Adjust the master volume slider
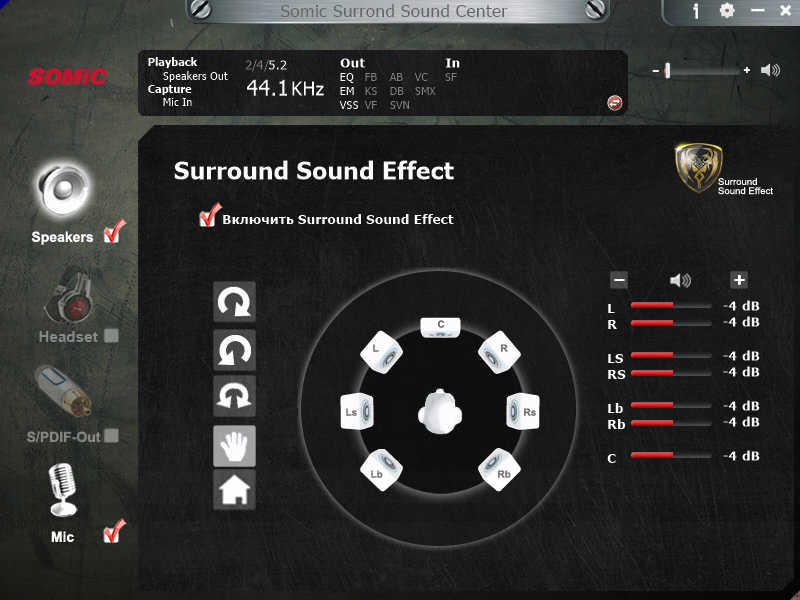The height and width of the screenshot is (600, 800). [x=702, y=70]
